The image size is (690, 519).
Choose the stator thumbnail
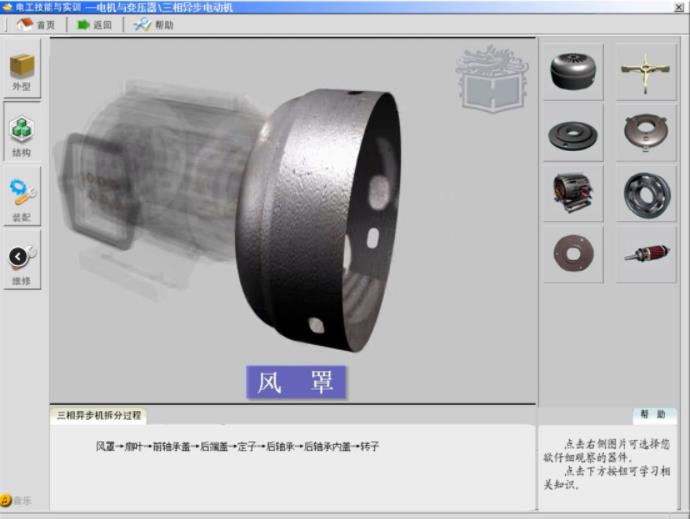tap(573, 194)
